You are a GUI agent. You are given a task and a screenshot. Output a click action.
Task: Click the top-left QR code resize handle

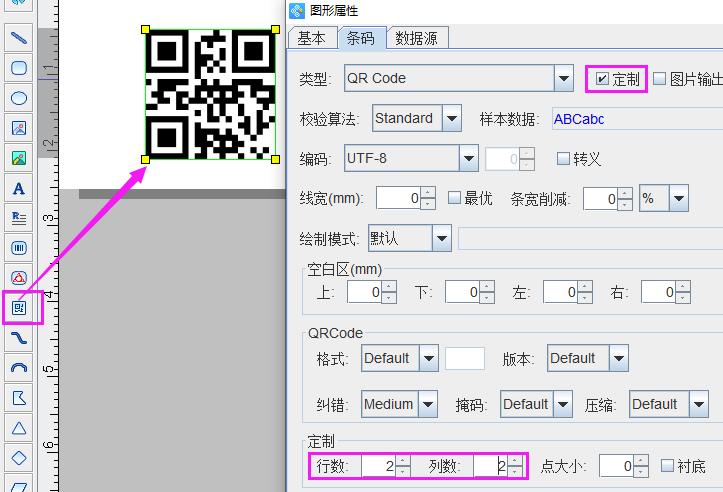[x=145, y=30]
